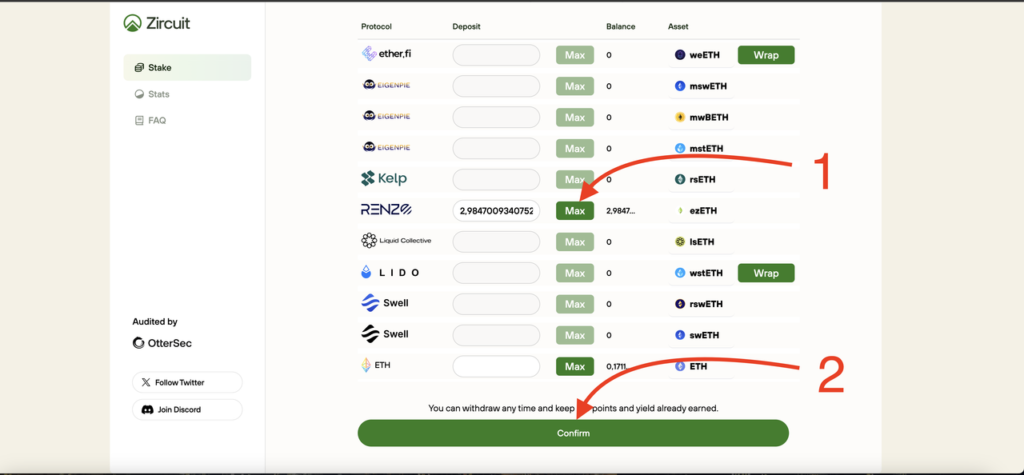This screenshot has height=475, width=1024.
Task: Click the Stats pie icon
Action: (x=139, y=94)
